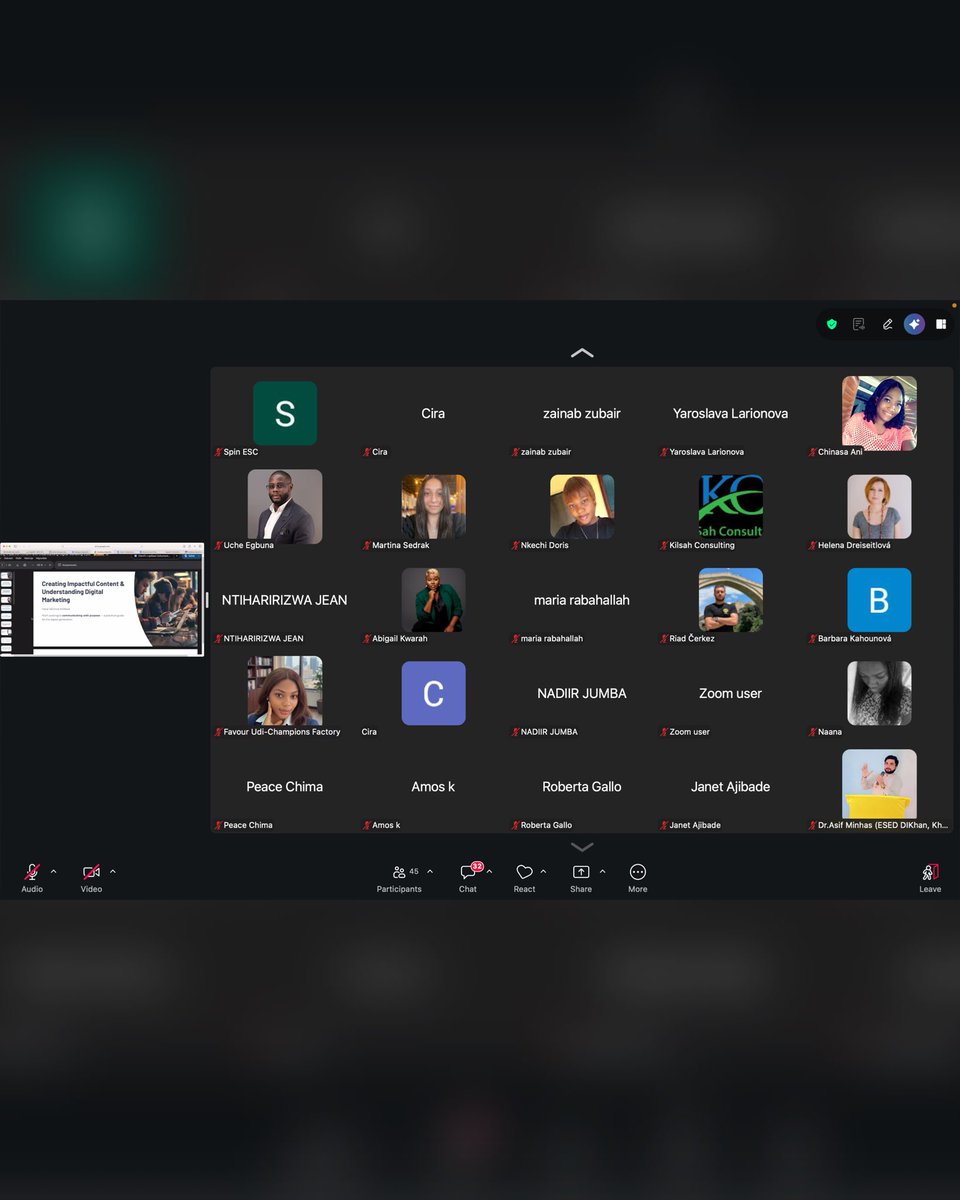This screenshot has width=960, height=1200.
Task: Click muted mic icon beside Peace Chima label
Action: click(218, 825)
